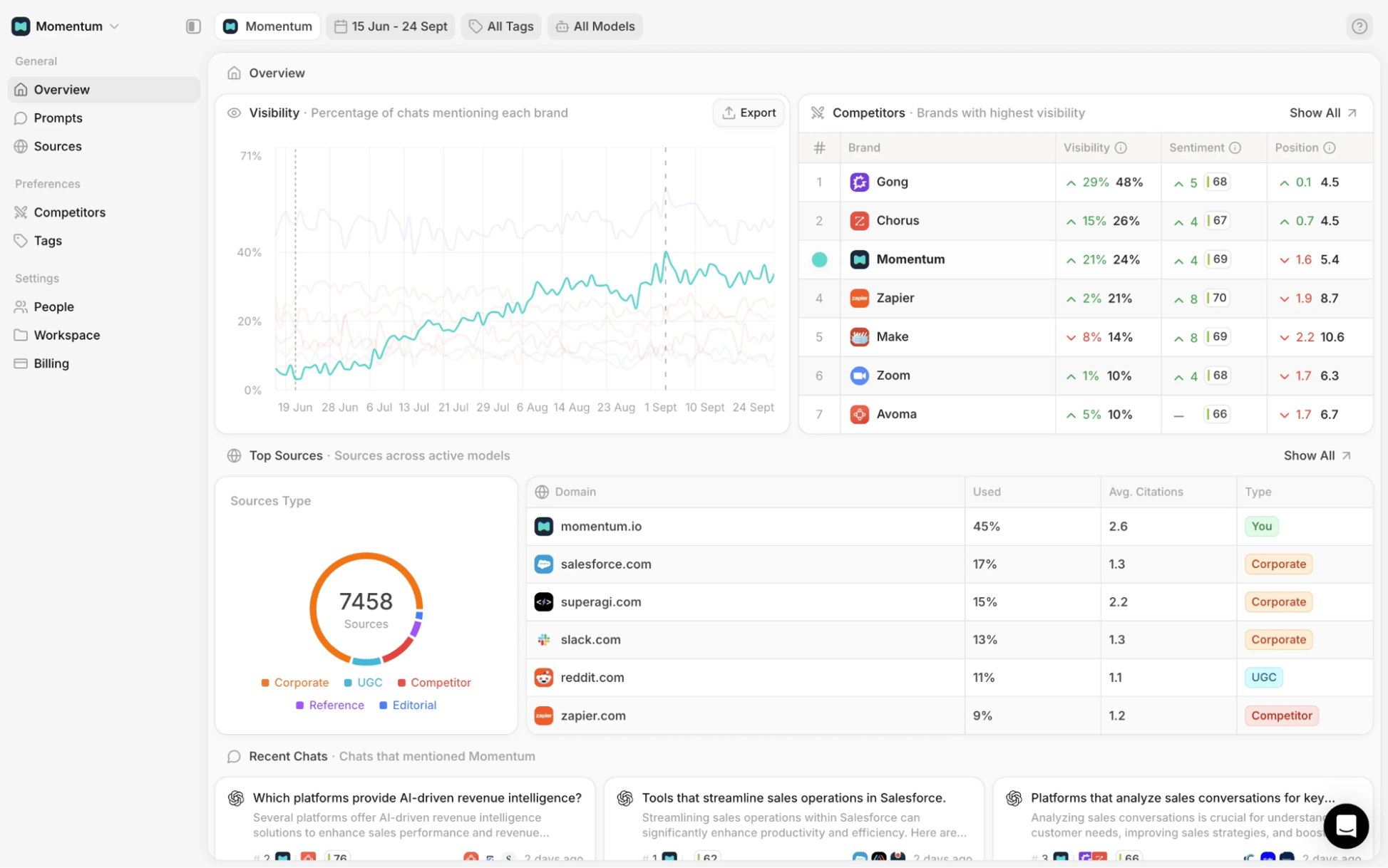Open Tags in the sidebar
Viewport: 1388px width, 868px height.
pyautogui.click(x=104, y=241)
